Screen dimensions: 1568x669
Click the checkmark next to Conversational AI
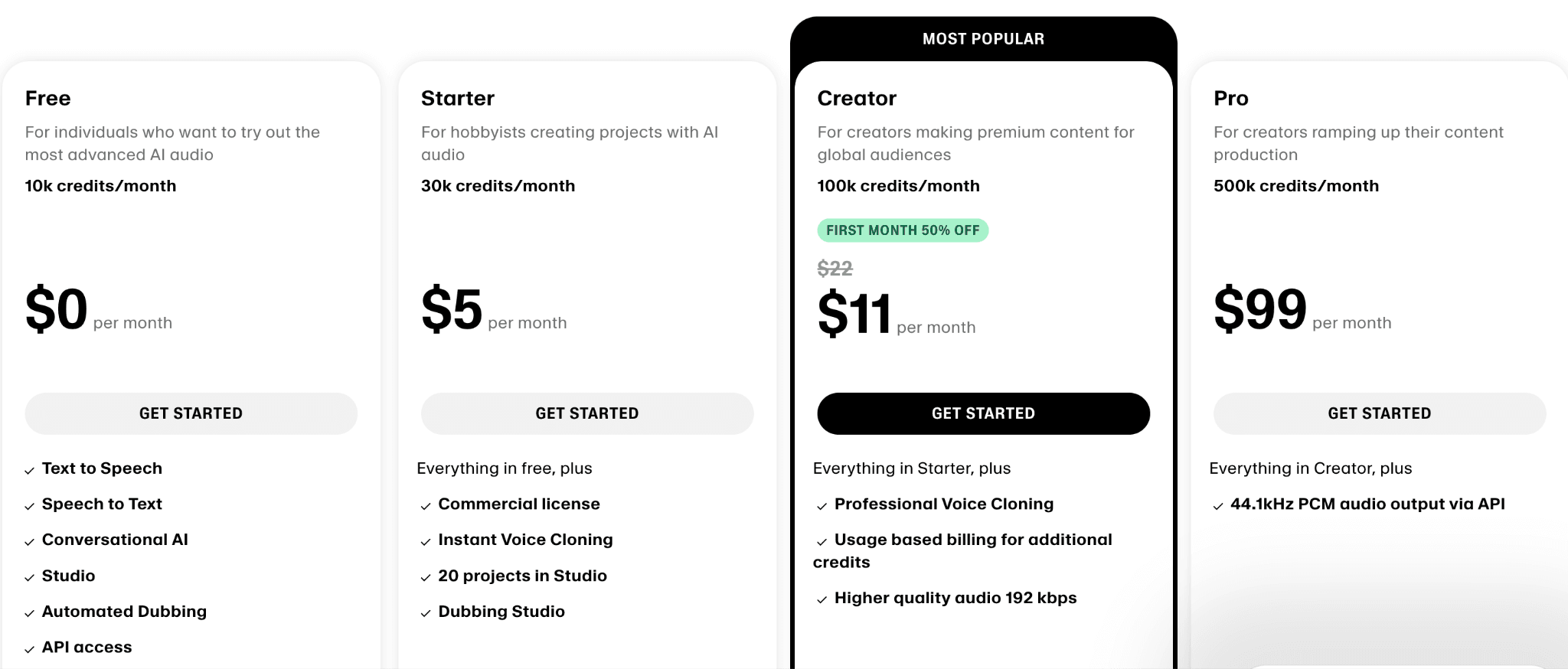(30, 541)
